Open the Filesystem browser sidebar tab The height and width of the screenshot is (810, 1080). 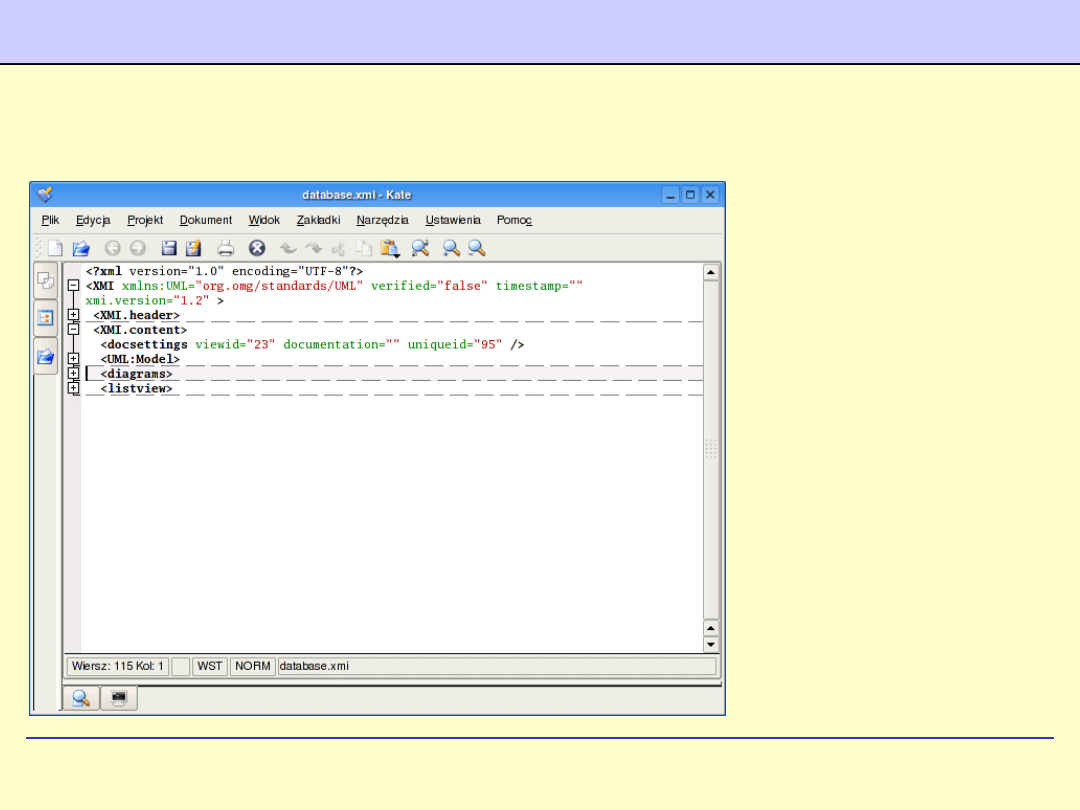[x=46, y=355]
